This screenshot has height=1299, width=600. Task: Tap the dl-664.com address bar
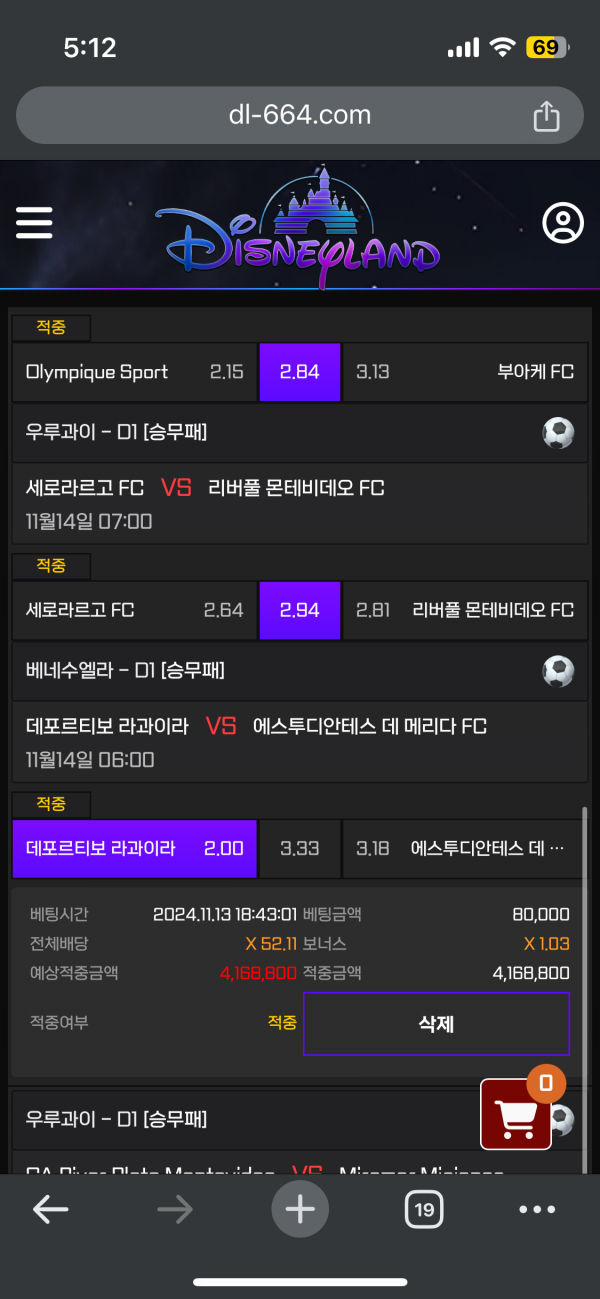pos(300,115)
